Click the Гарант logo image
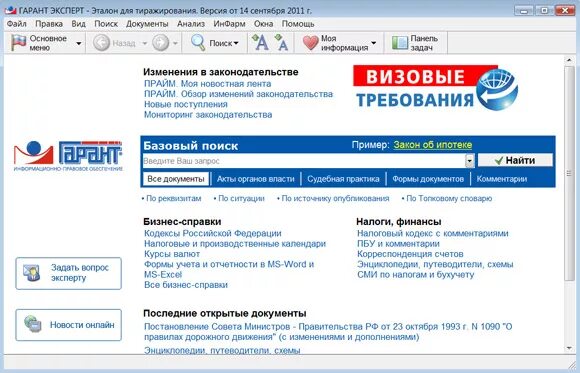This screenshot has width=580, height=373. [68, 156]
